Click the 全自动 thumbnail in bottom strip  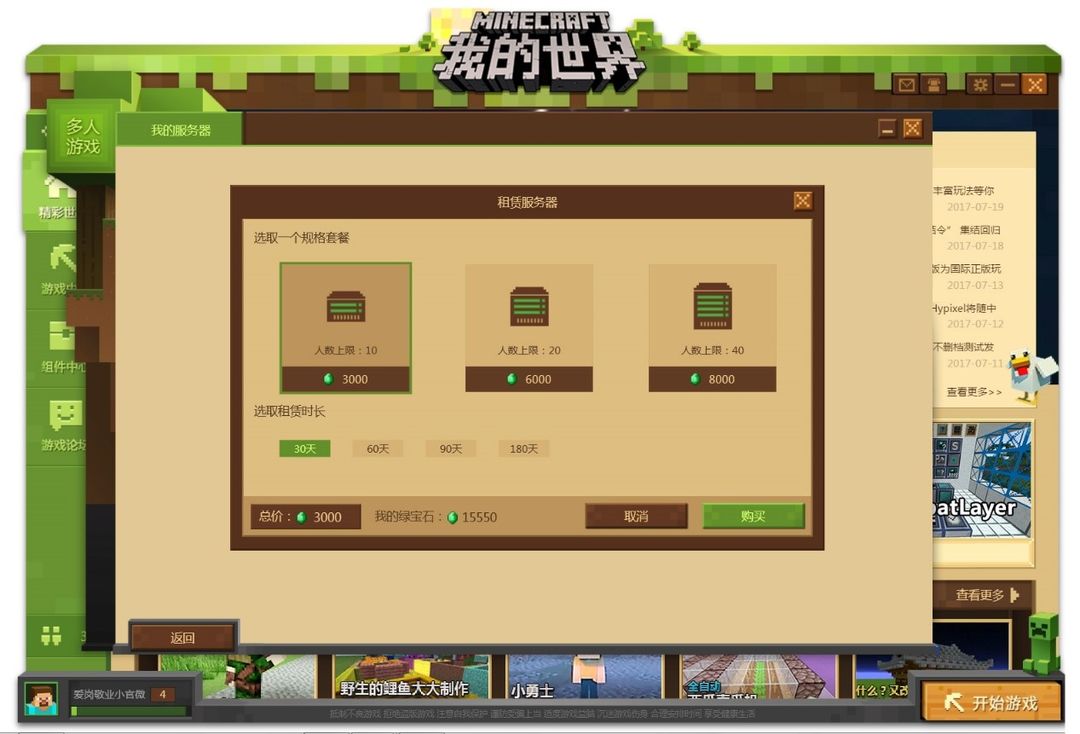pos(758,677)
